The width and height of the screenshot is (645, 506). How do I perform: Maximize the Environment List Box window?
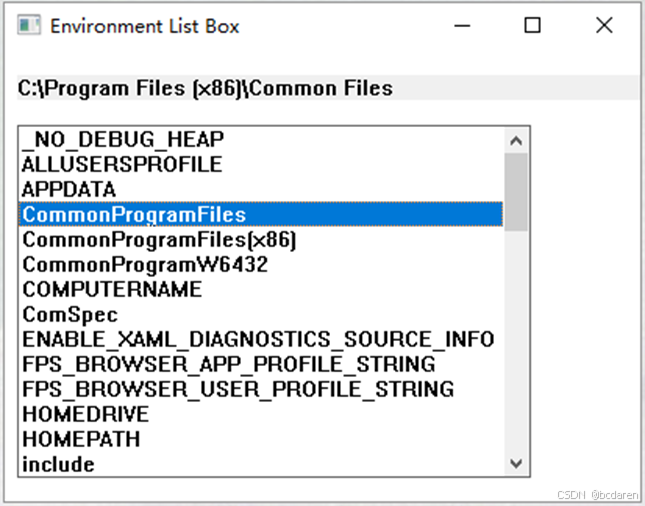click(x=532, y=26)
